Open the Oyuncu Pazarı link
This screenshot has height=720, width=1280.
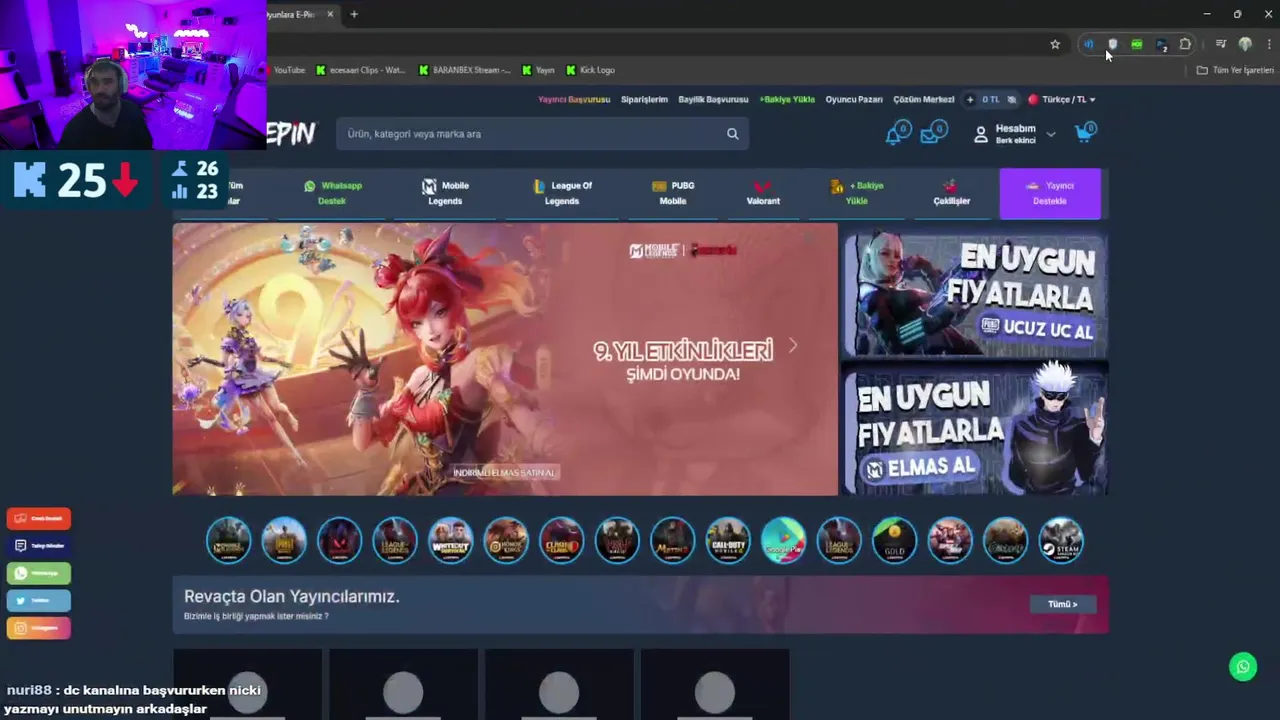[x=854, y=100]
